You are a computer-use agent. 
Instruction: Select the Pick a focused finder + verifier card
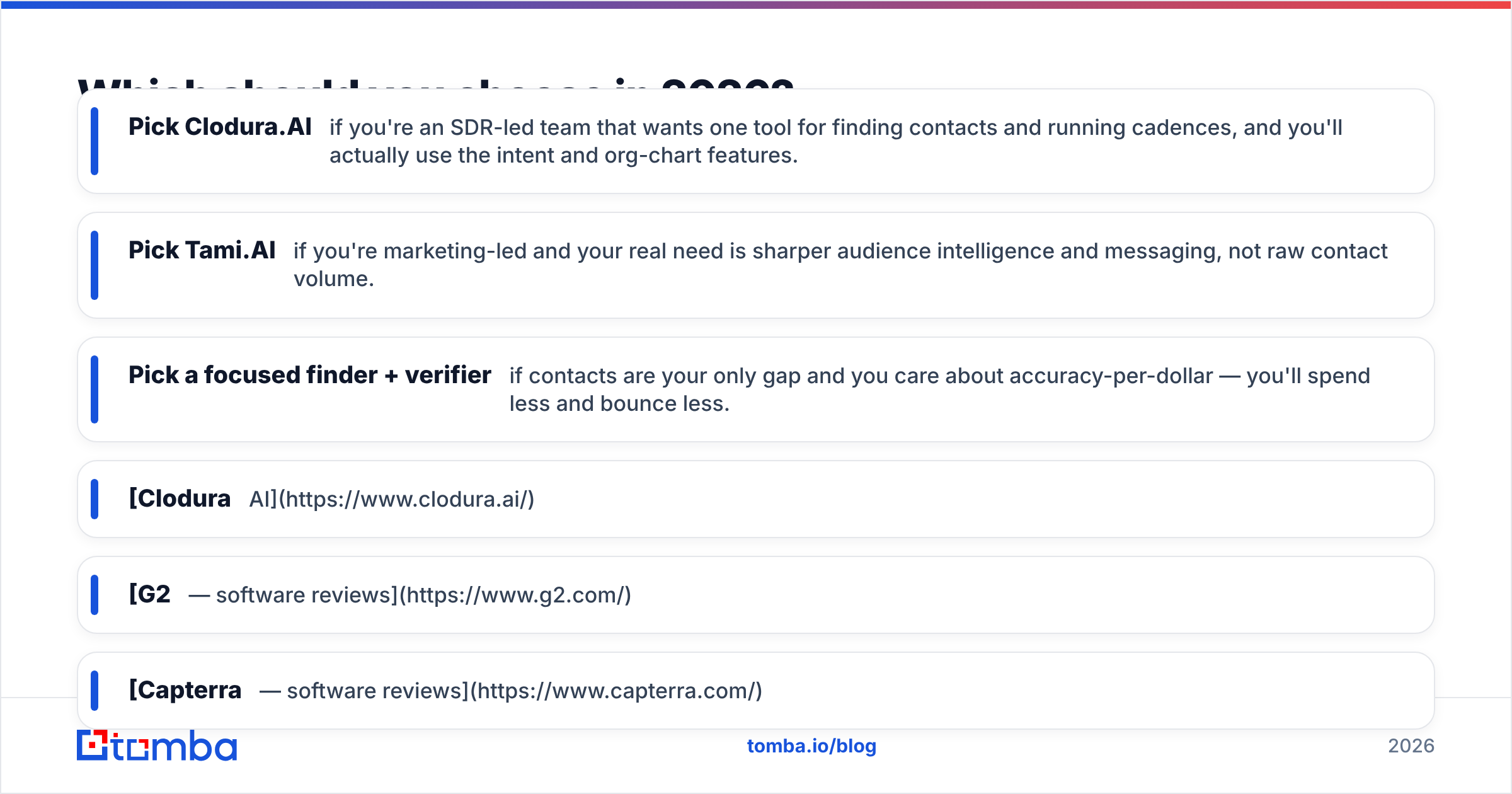[756, 389]
